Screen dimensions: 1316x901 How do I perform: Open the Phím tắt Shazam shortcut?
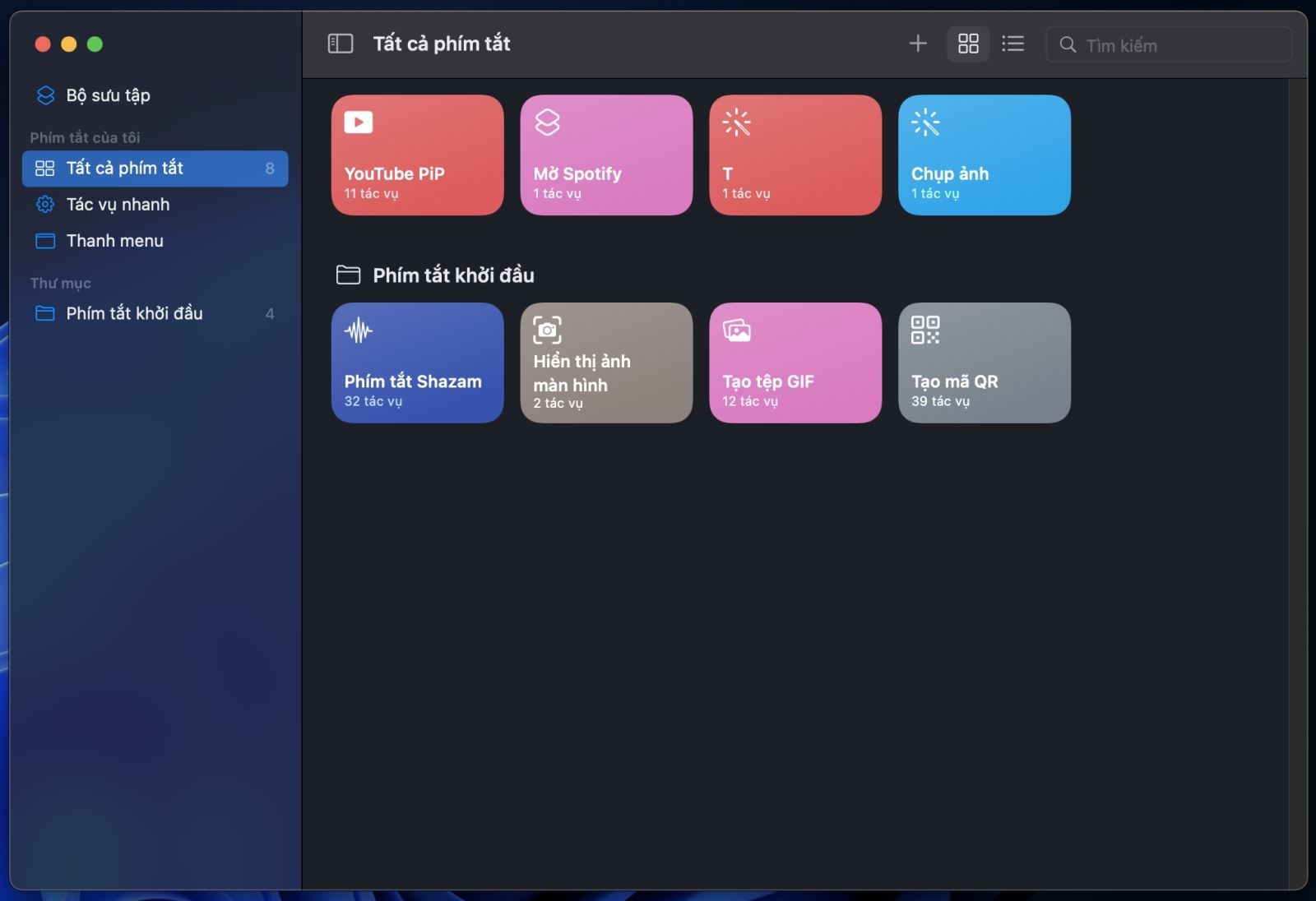coord(418,363)
